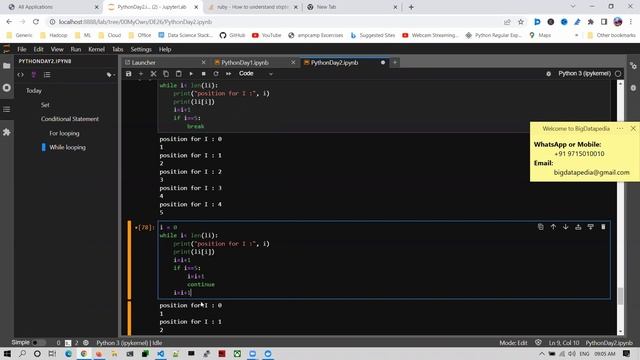The height and width of the screenshot is (360, 640).
Task: Open the GitHub bookmark
Action: 232,36
